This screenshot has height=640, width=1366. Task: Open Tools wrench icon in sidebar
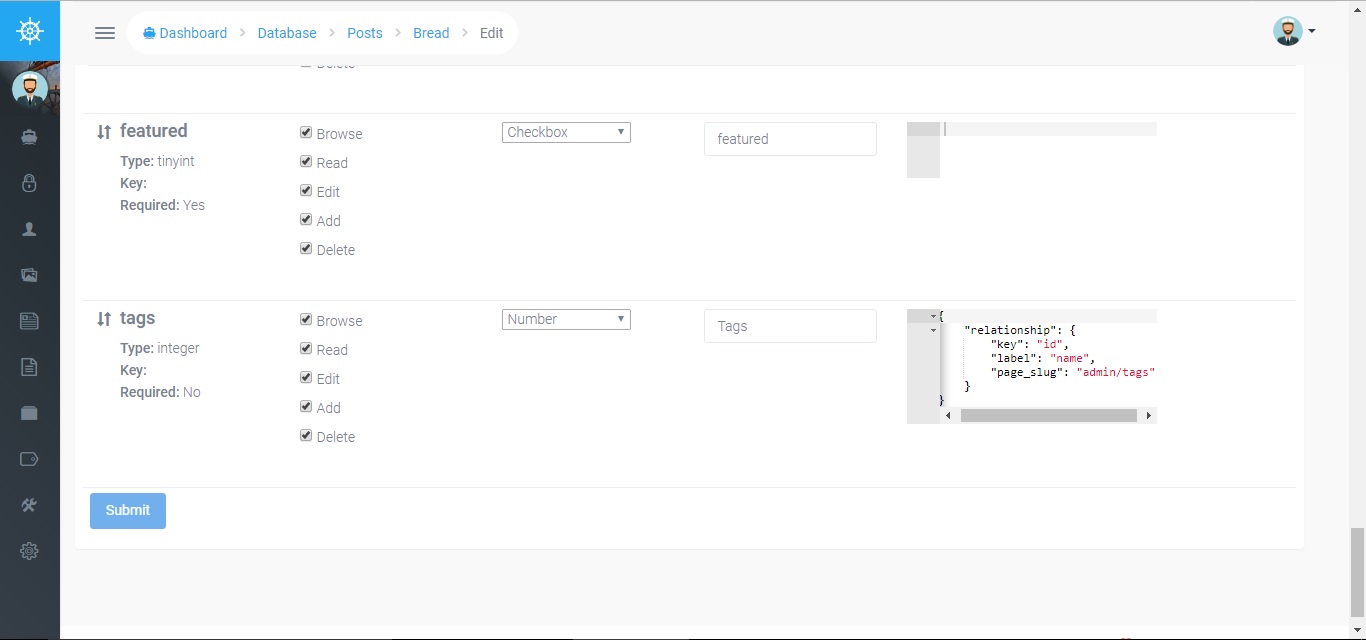(29, 505)
